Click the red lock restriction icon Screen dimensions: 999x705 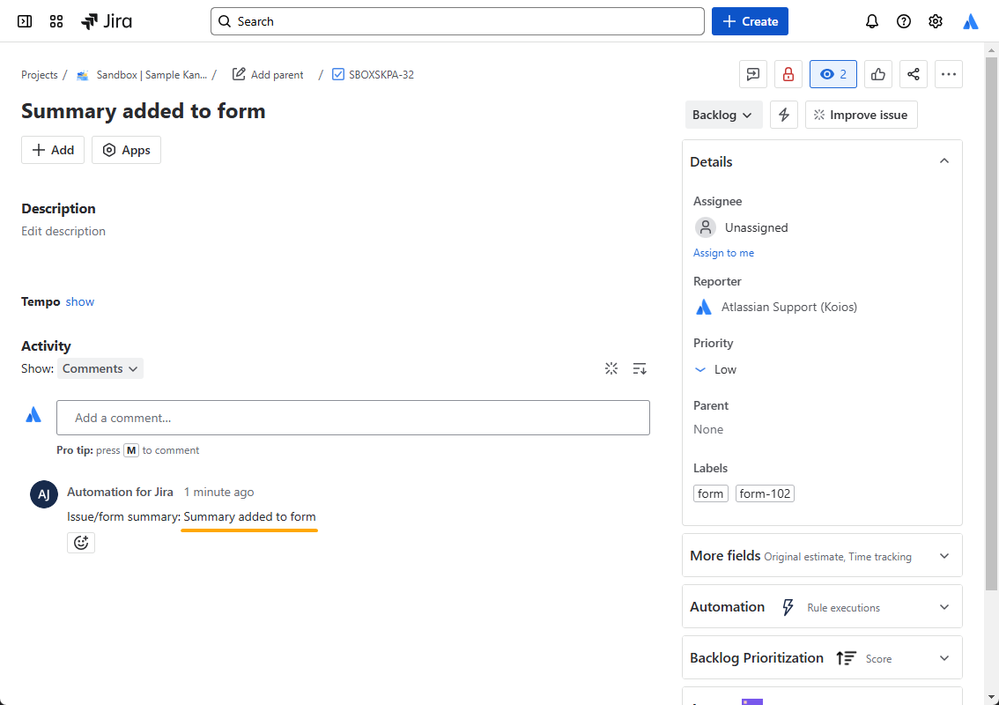[788, 75]
